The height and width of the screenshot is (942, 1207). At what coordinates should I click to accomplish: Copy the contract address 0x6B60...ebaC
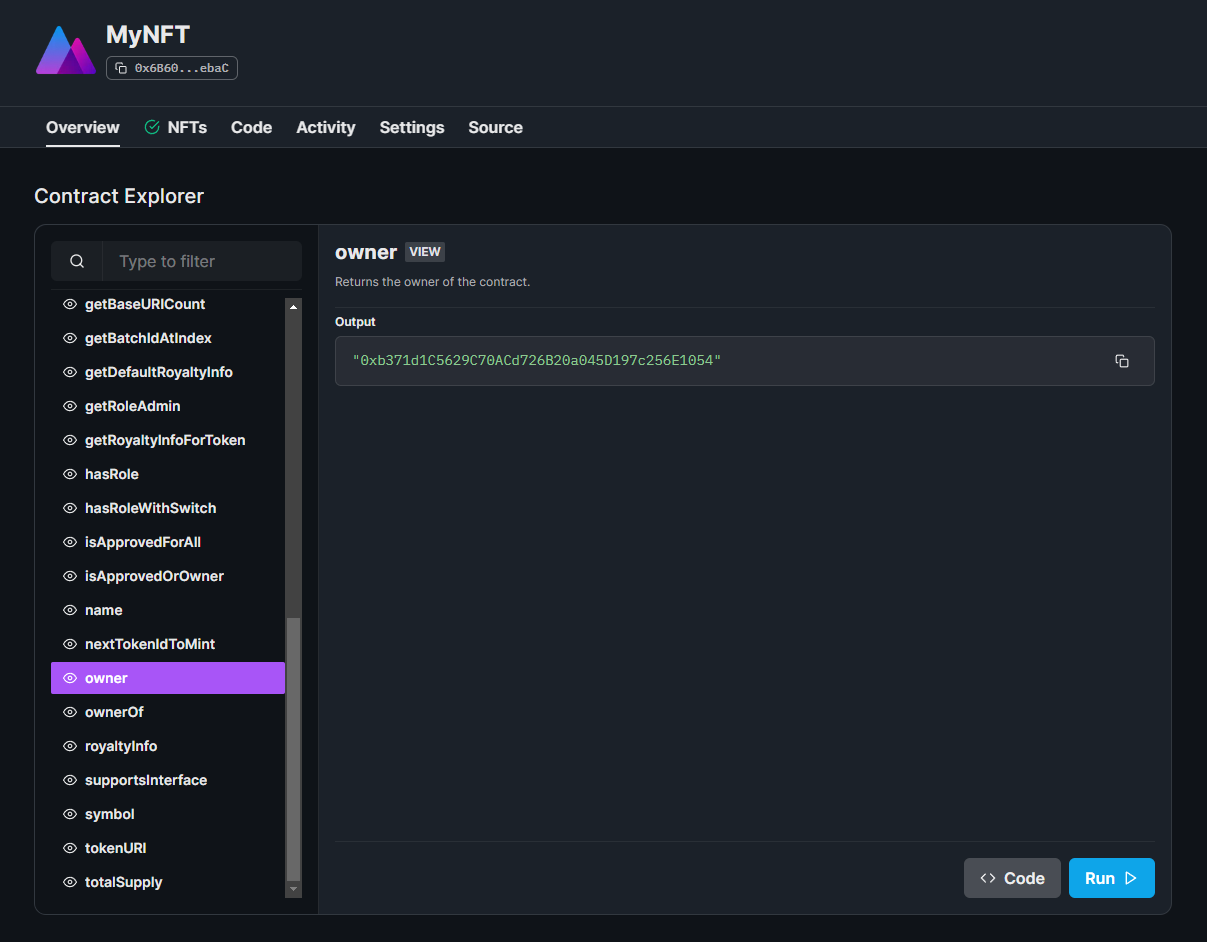(172, 68)
